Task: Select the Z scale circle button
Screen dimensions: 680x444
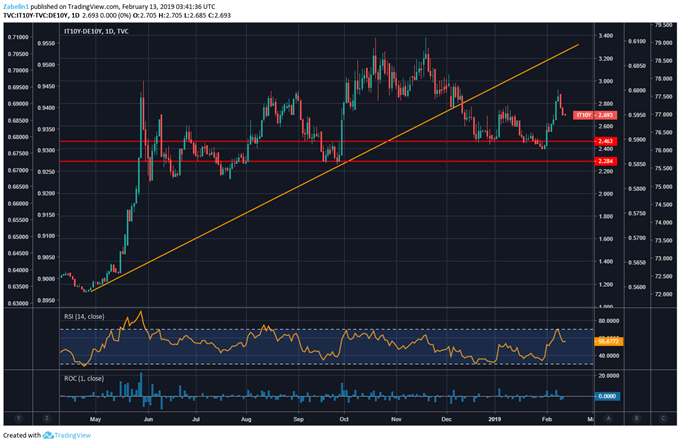Action: (x=46, y=418)
